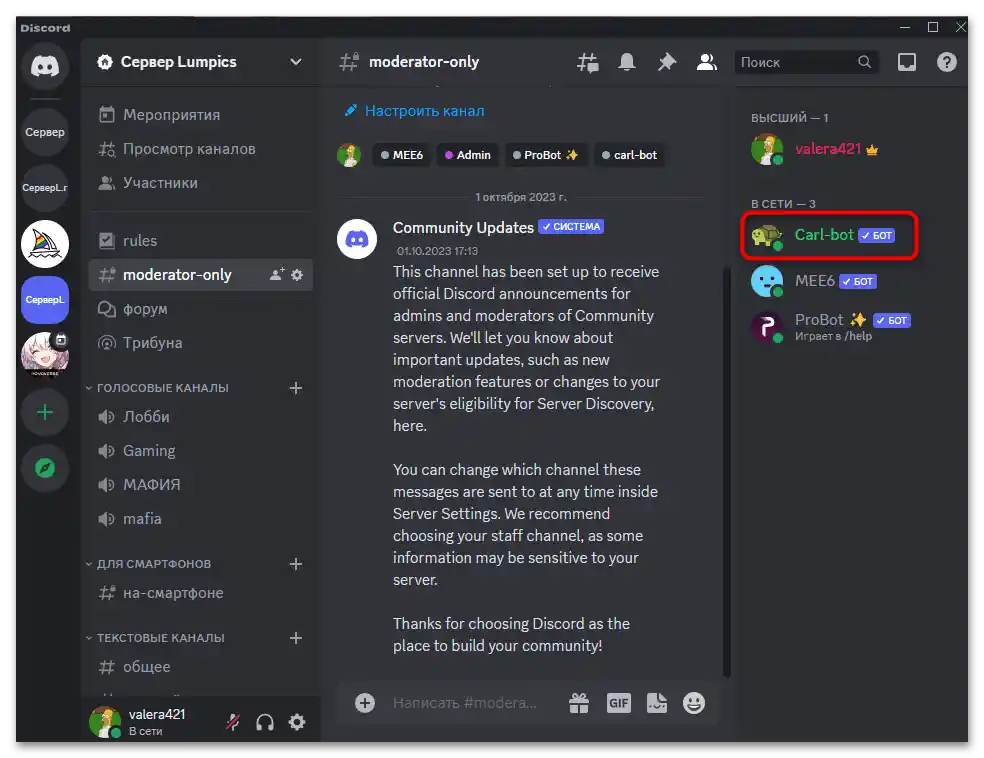984x758 pixels.
Task: Open Мероприятия events
Action: pyautogui.click(x=201, y=115)
